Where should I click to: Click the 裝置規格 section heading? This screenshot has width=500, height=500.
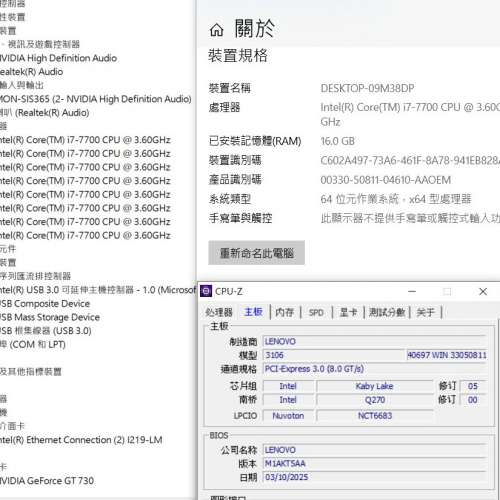click(x=238, y=56)
